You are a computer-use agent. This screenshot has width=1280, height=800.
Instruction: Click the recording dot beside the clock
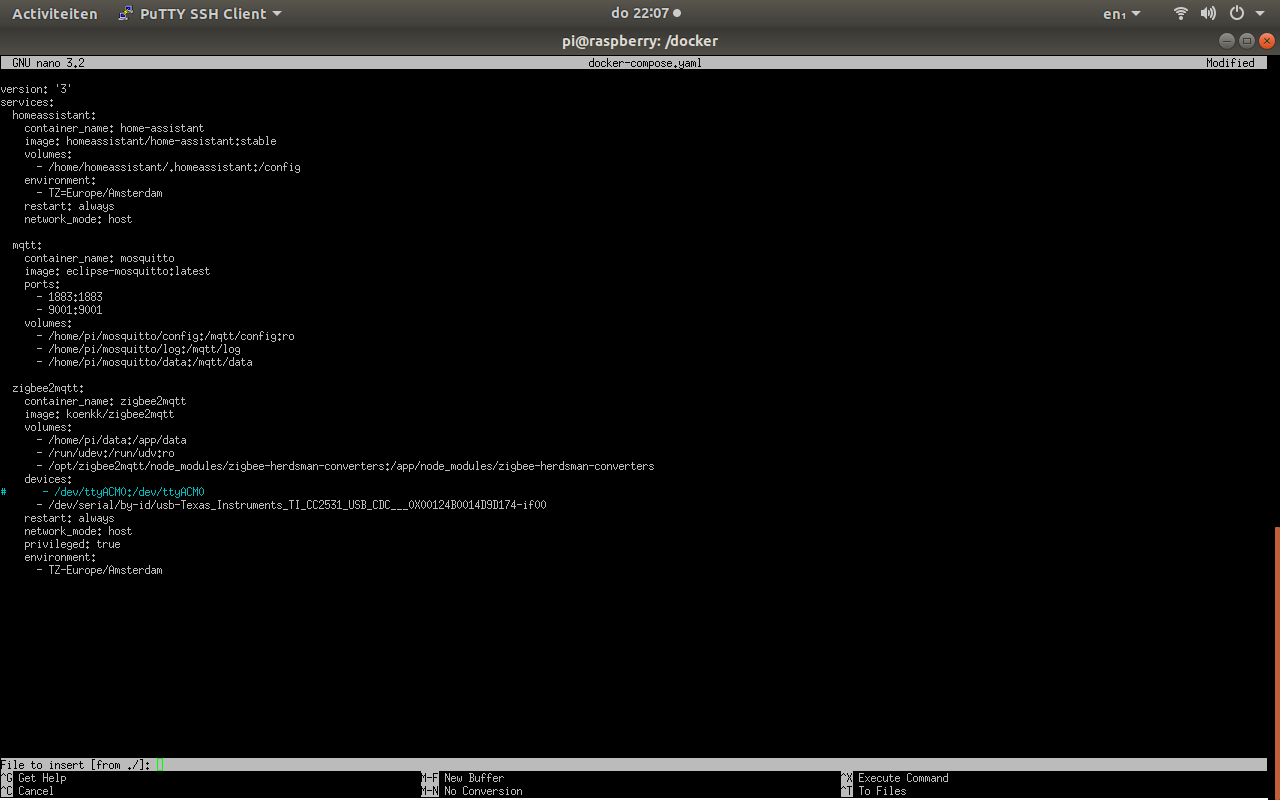[x=677, y=13]
